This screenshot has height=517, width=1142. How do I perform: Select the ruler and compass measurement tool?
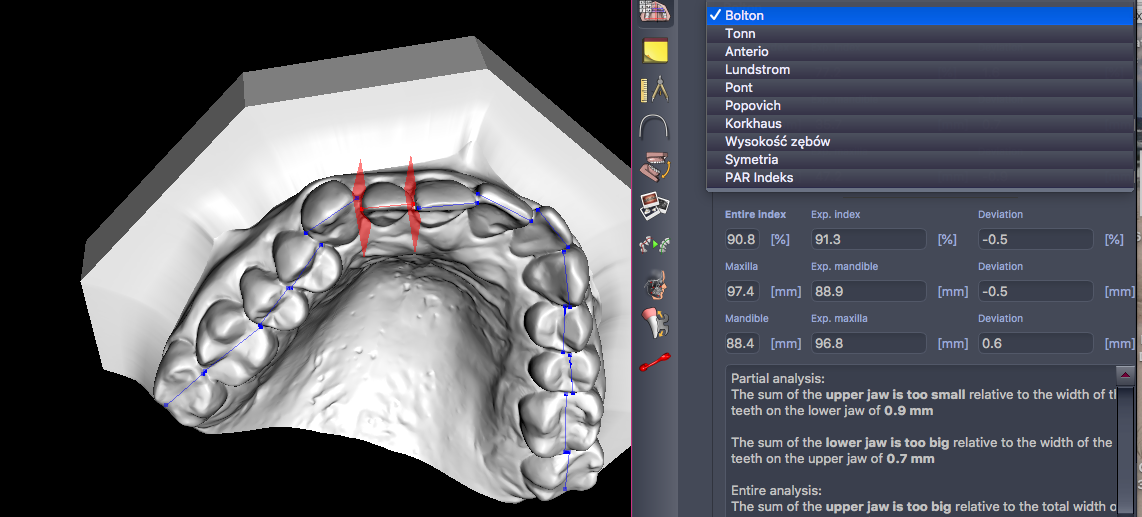[x=655, y=90]
